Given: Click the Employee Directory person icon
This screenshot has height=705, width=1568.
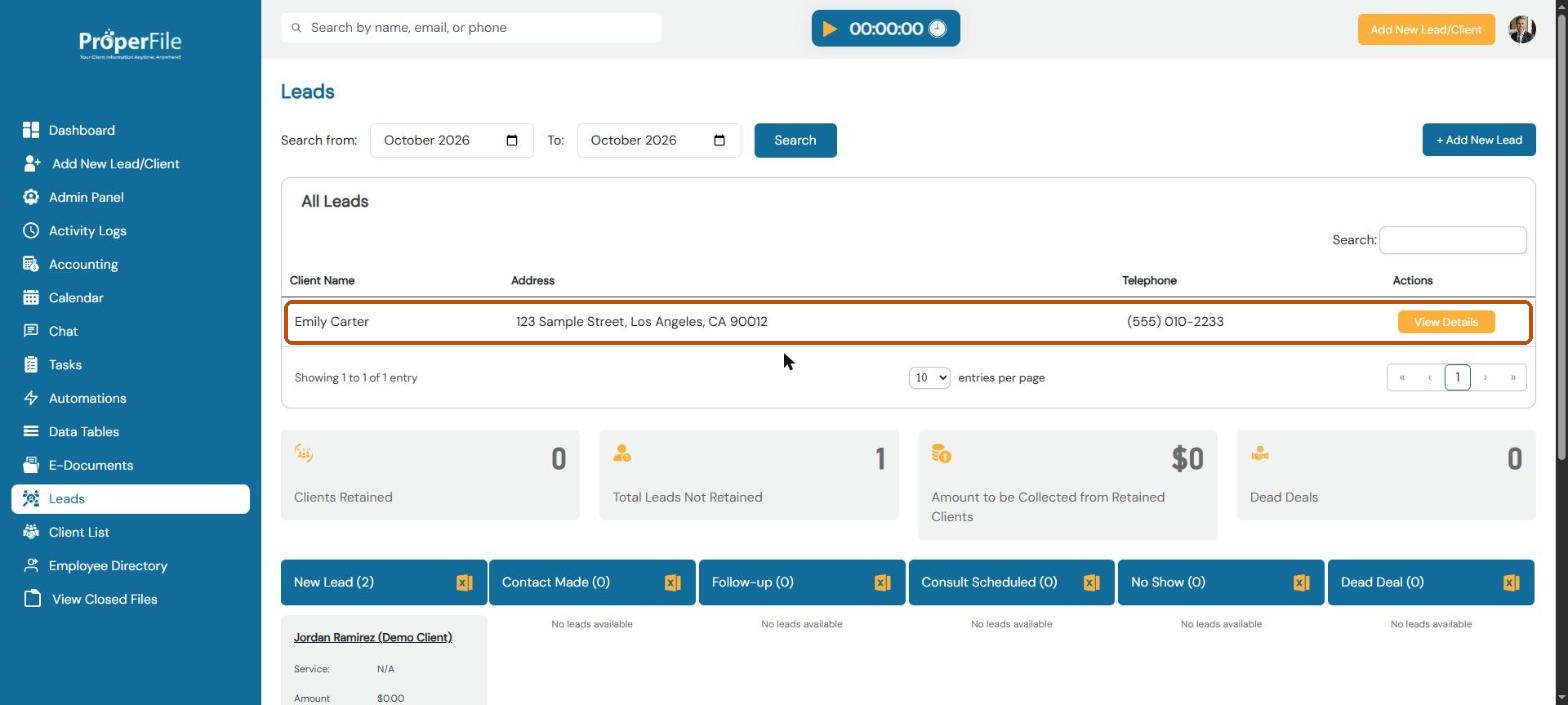Looking at the screenshot, I should pos(31,565).
